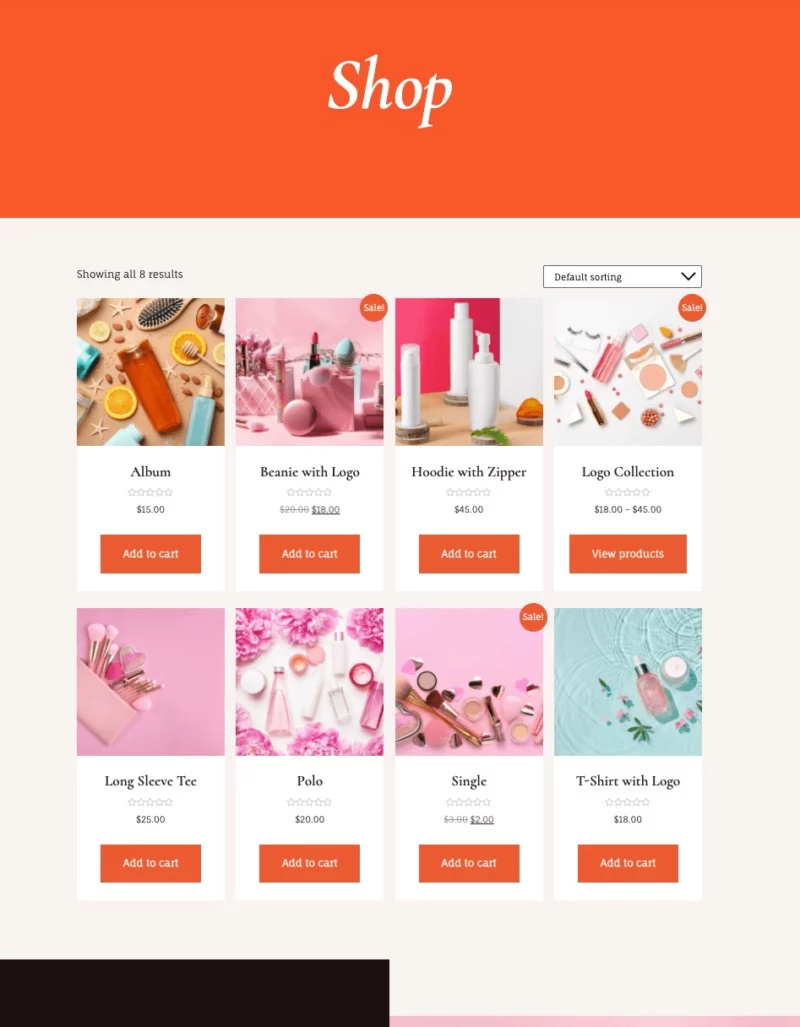
Task: Click the Sale badge on Single product
Action: click(x=533, y=617)
